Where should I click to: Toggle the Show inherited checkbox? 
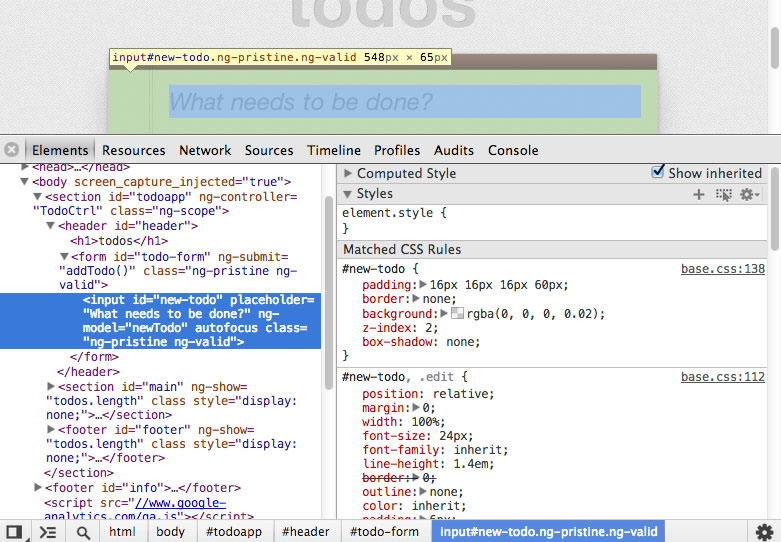[x=657, y=172]
